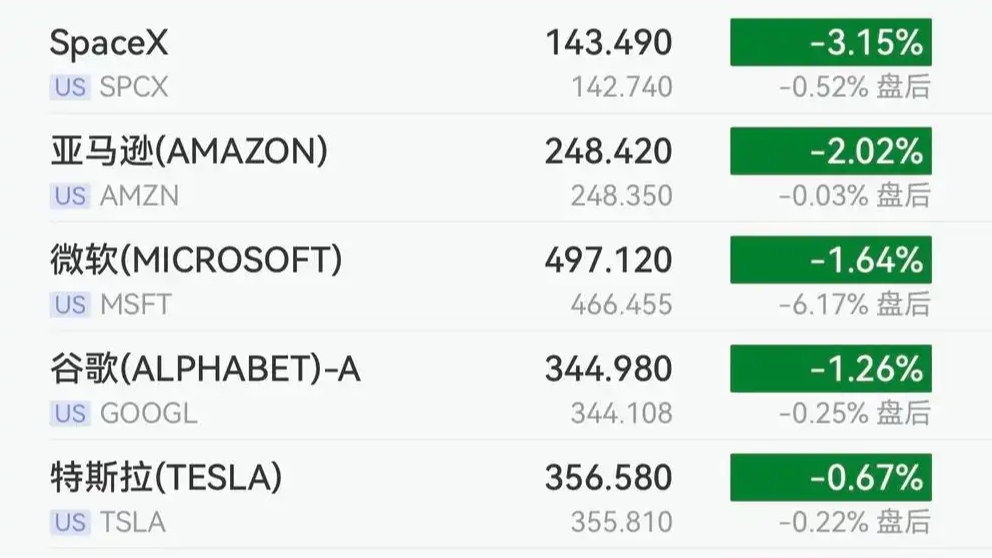992x558 pixels.
Task: Tap the US market badge beside GOOGL
Action: tap(70, 414)
